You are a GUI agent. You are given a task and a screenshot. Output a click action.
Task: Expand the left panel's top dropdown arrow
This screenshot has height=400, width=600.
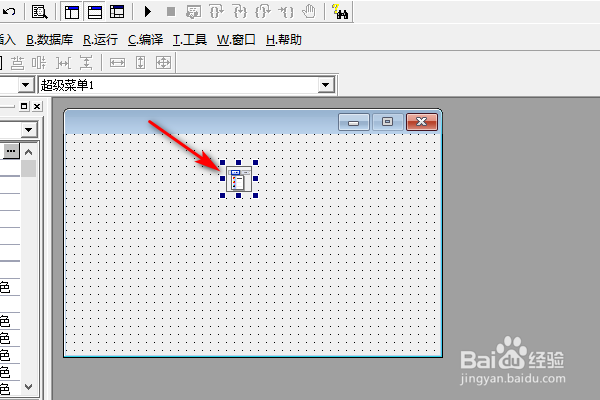pos(28,130)
